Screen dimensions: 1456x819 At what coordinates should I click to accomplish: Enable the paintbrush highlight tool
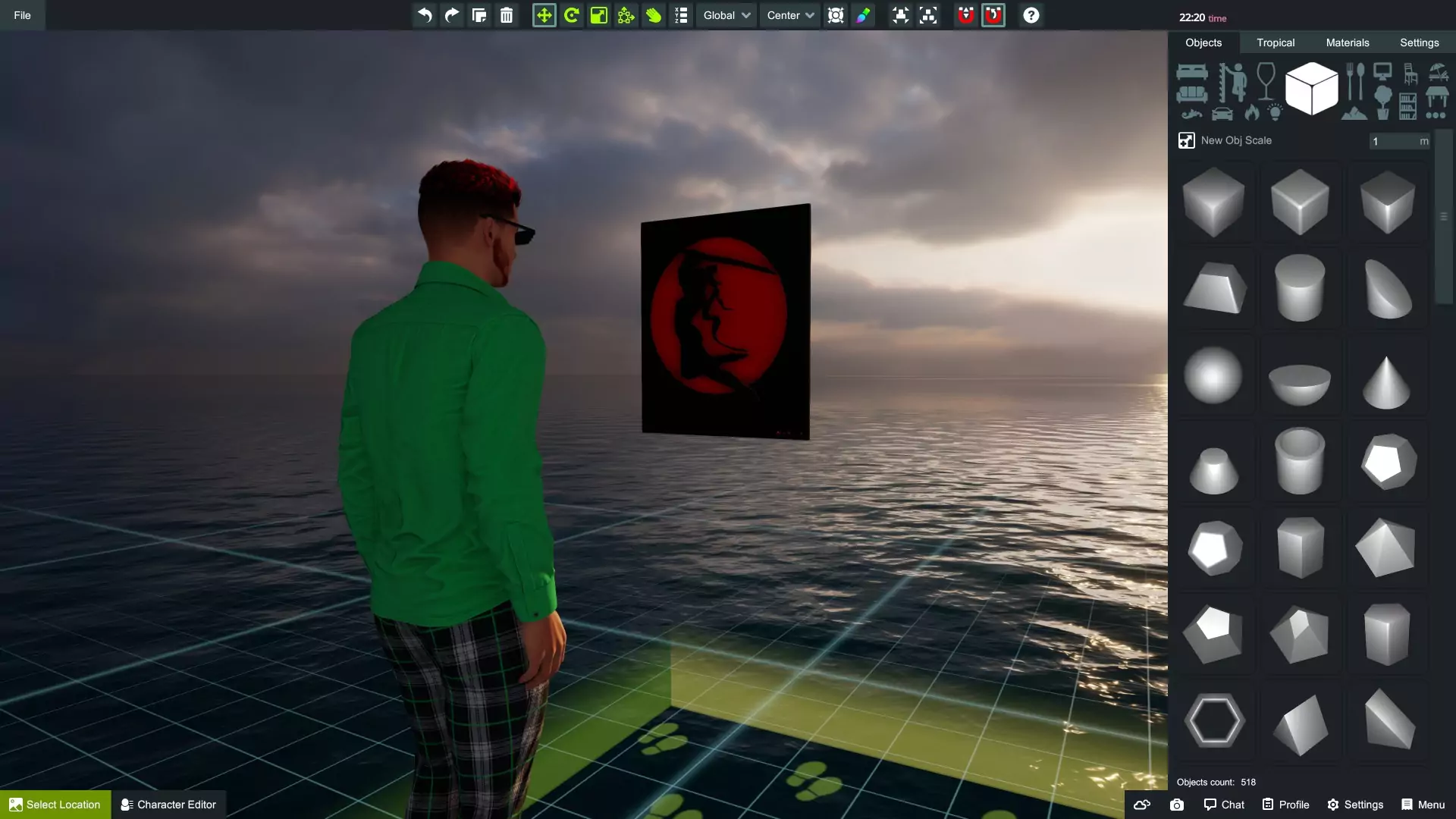point(863,15)
